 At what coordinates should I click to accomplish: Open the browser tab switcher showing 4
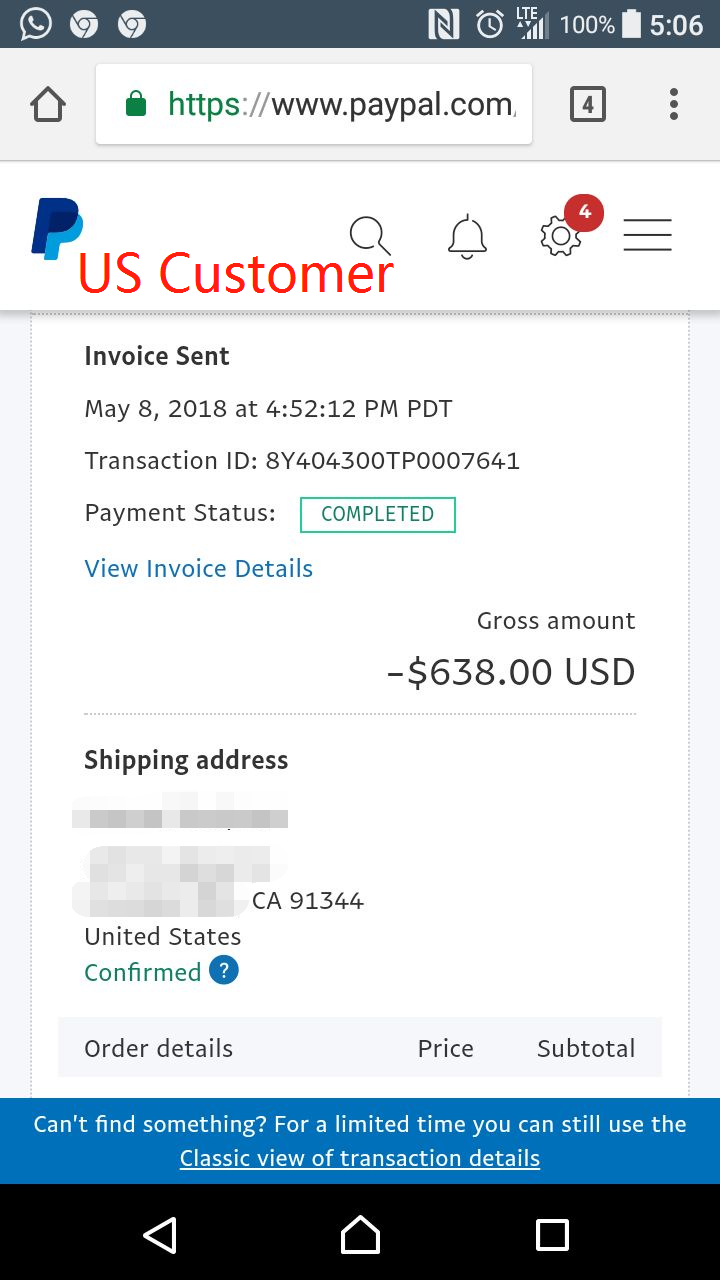pos(588,104)
